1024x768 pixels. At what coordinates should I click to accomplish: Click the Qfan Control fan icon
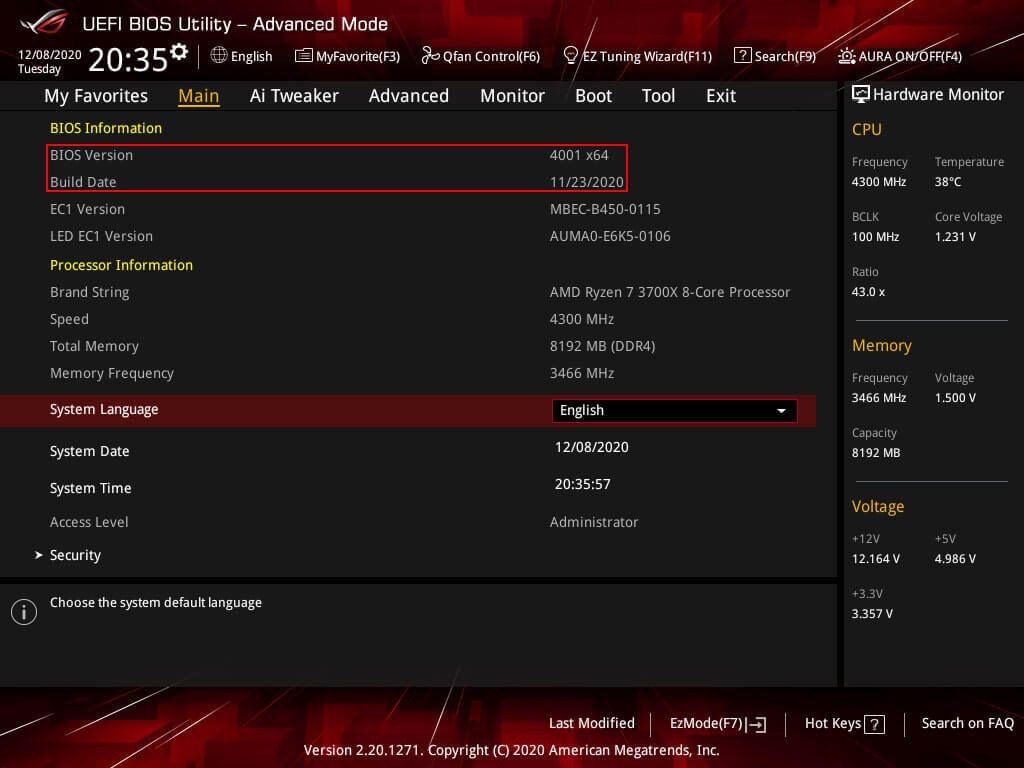430,56
